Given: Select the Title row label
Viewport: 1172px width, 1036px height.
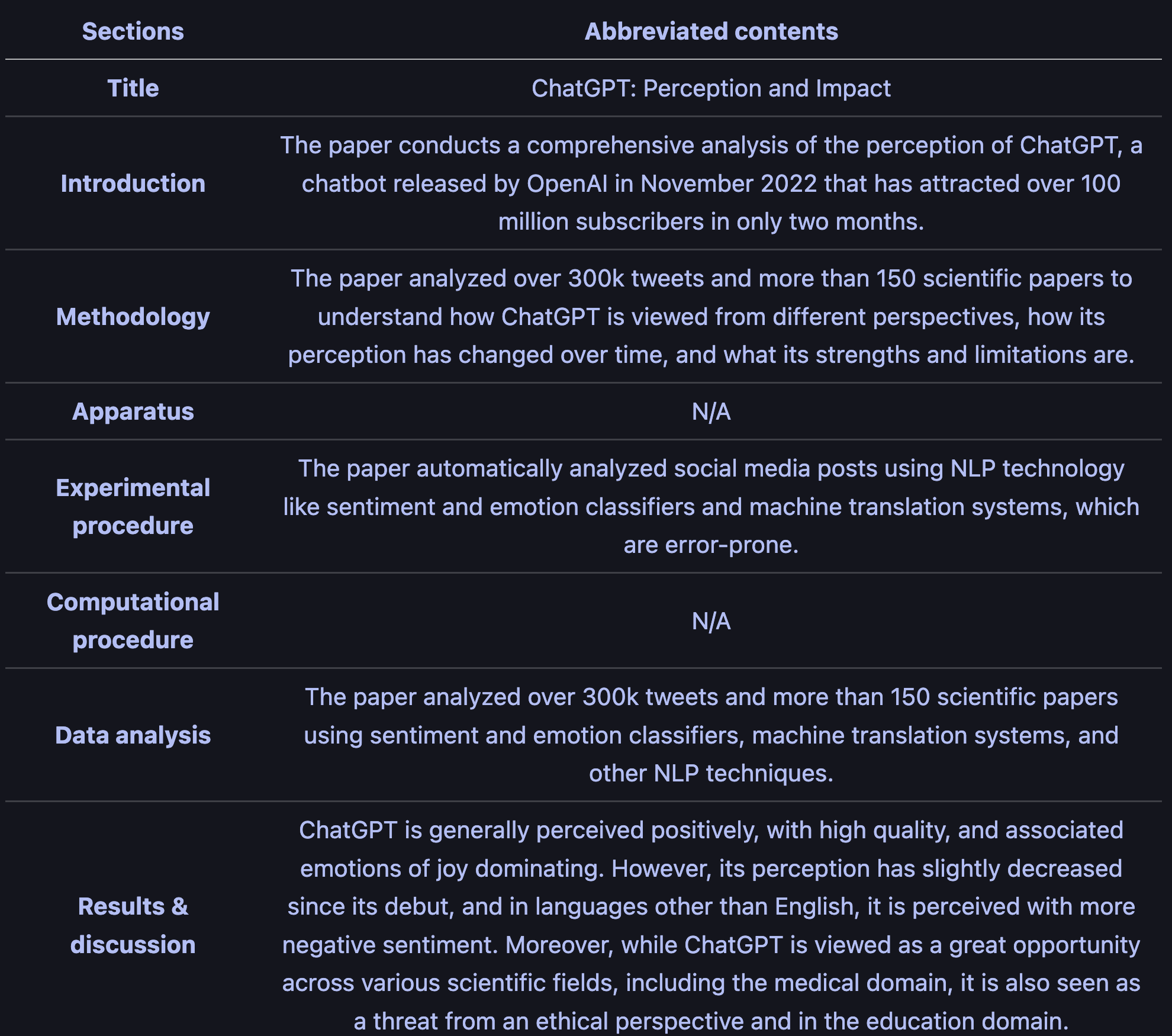Looking at the screenshot, I should tap(133, 88).
